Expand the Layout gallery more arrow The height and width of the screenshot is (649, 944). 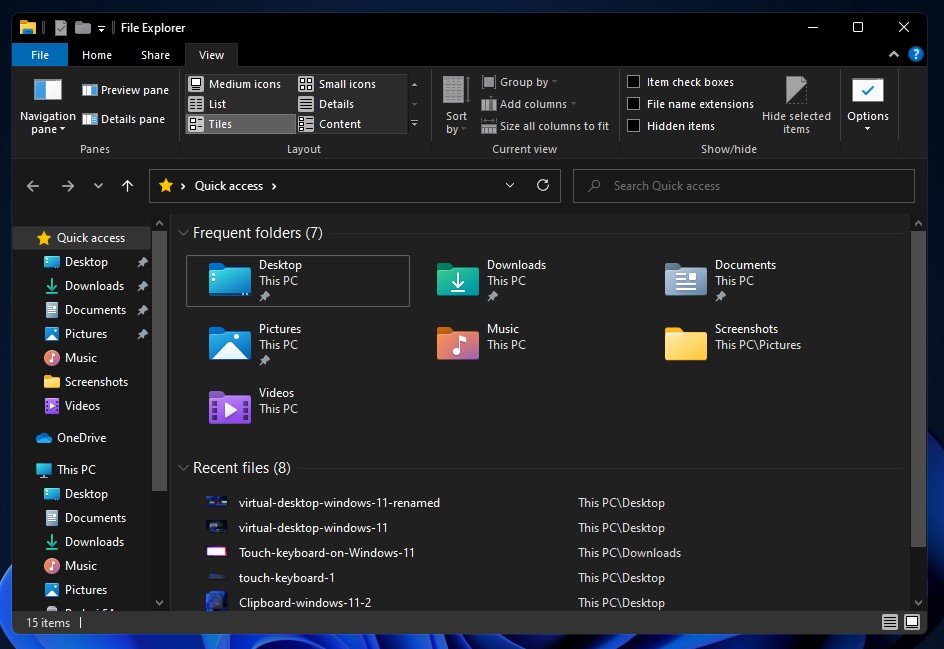click(414, 123)
